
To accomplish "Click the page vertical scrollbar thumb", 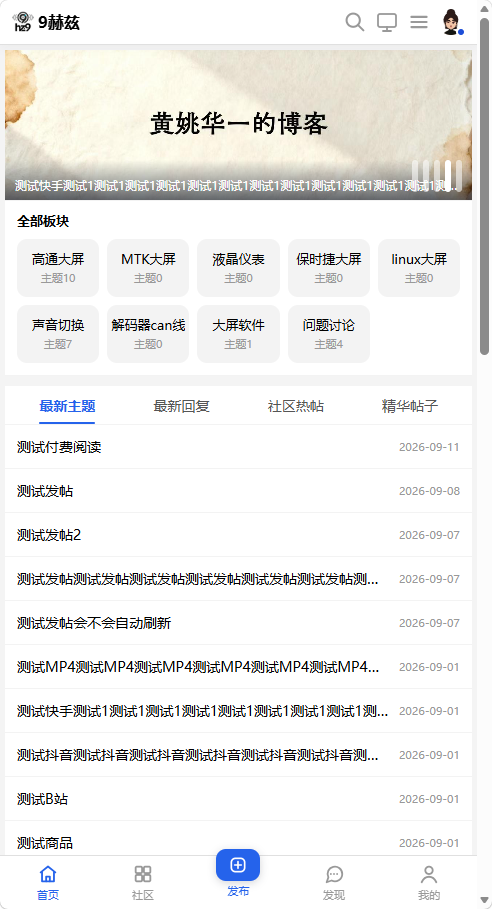I will pyautogui.click(x=484, y=186).
